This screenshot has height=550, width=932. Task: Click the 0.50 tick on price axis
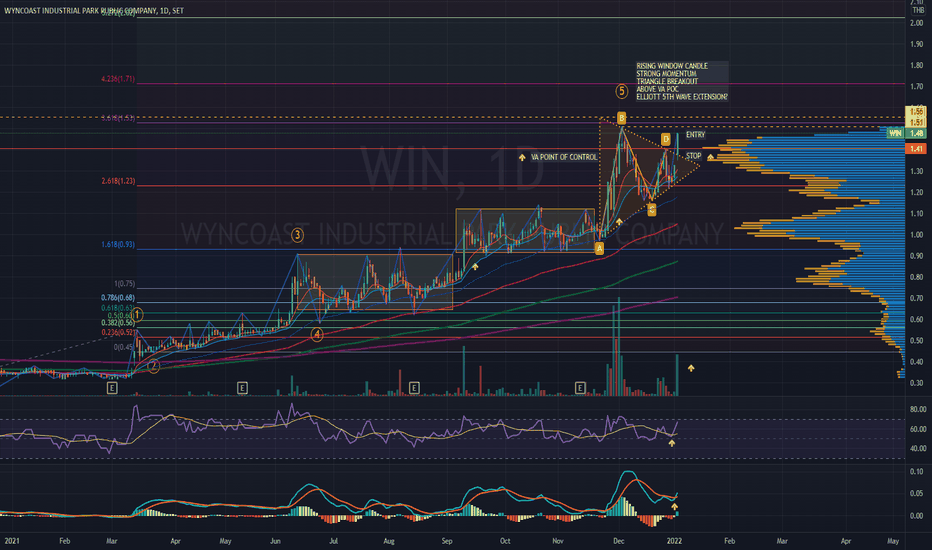(917, 341)
